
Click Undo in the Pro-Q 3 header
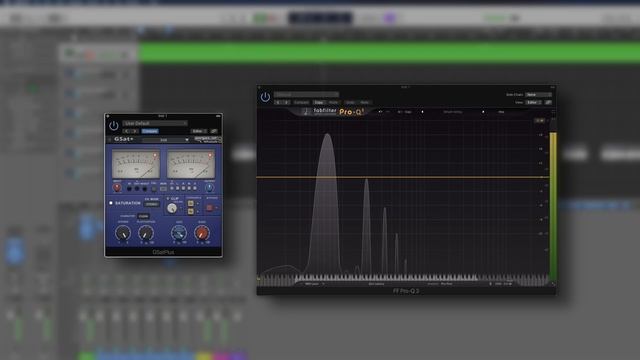point(350,102)
